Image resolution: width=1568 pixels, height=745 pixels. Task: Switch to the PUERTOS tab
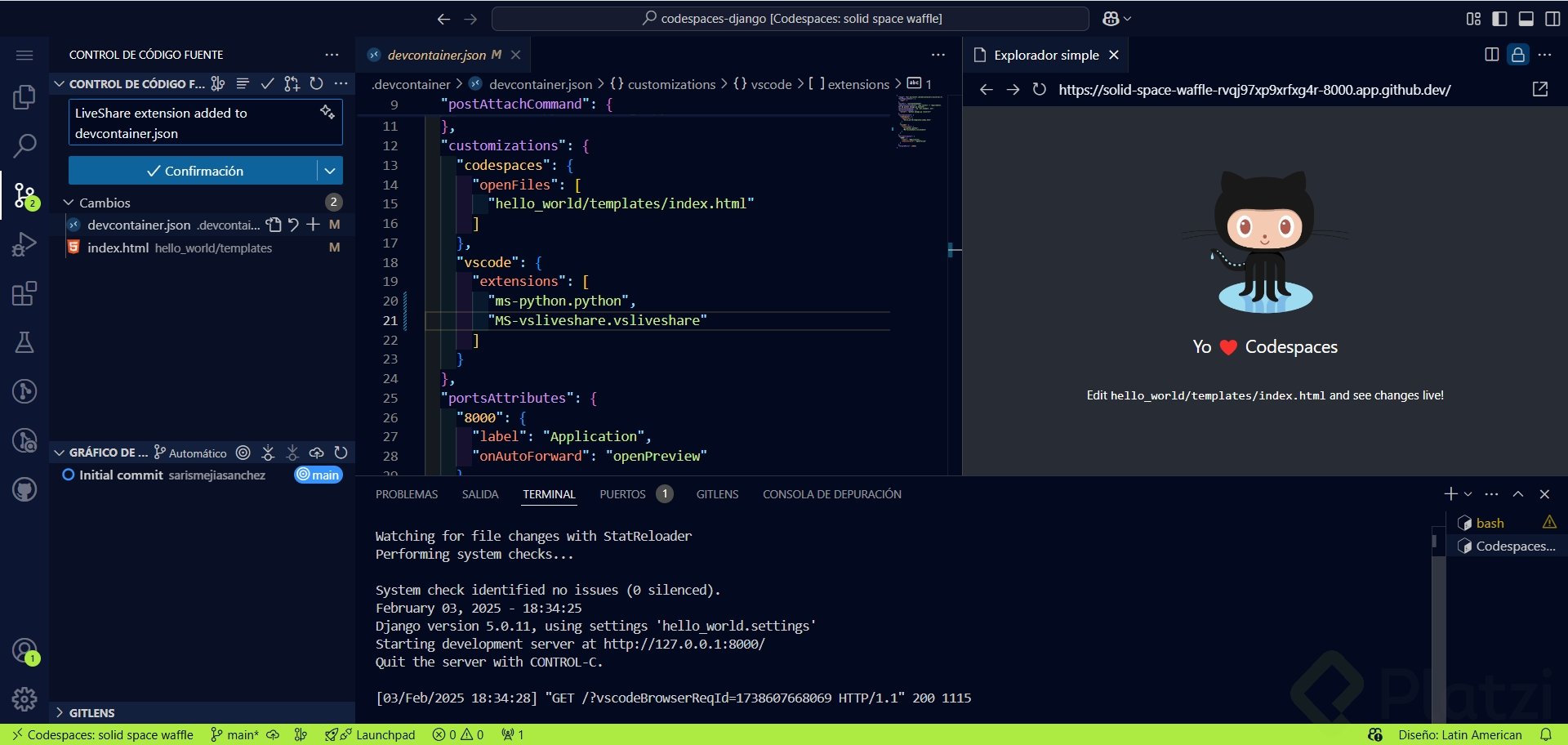(622, 494)
